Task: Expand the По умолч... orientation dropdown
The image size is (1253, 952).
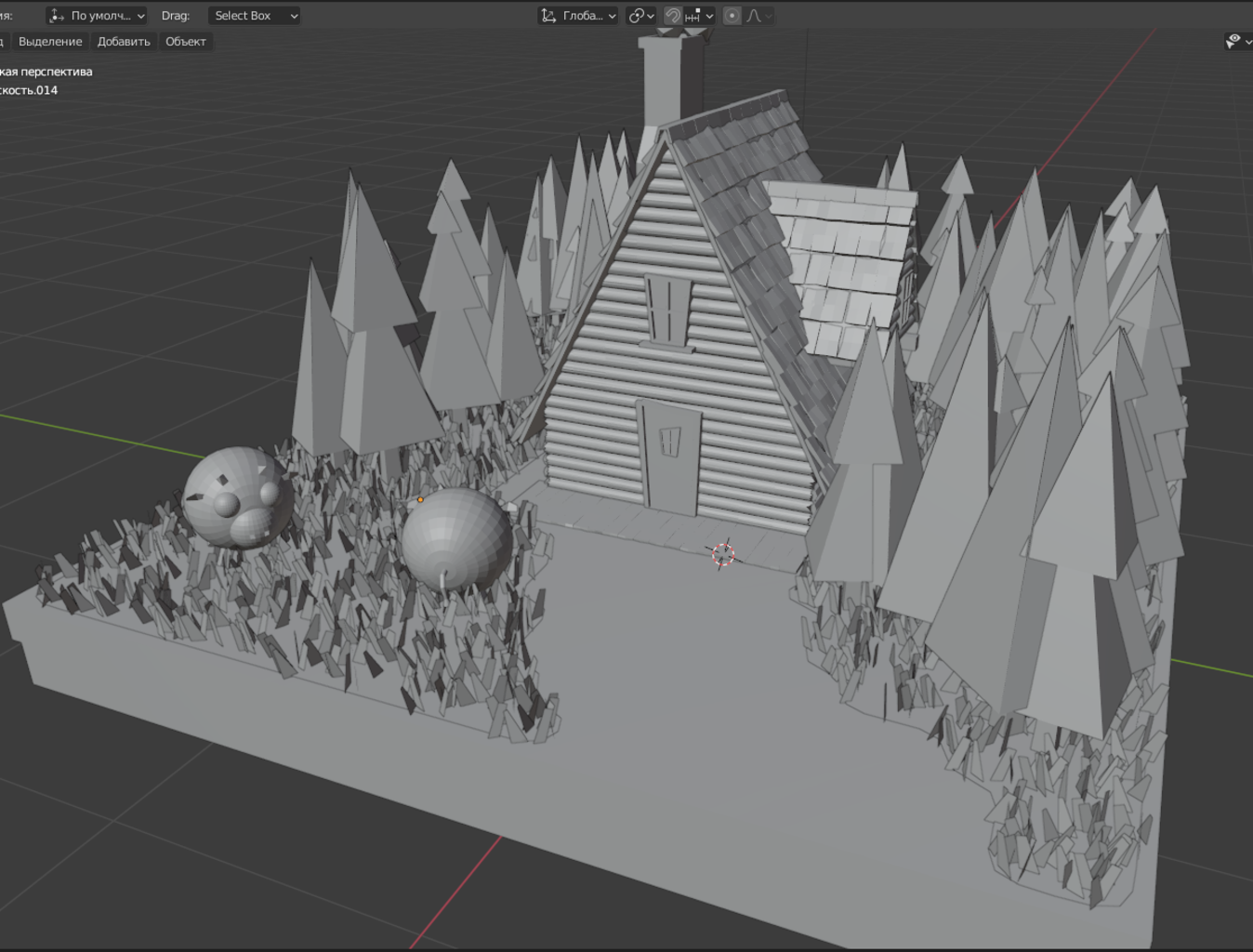Action: pos(97,16)
